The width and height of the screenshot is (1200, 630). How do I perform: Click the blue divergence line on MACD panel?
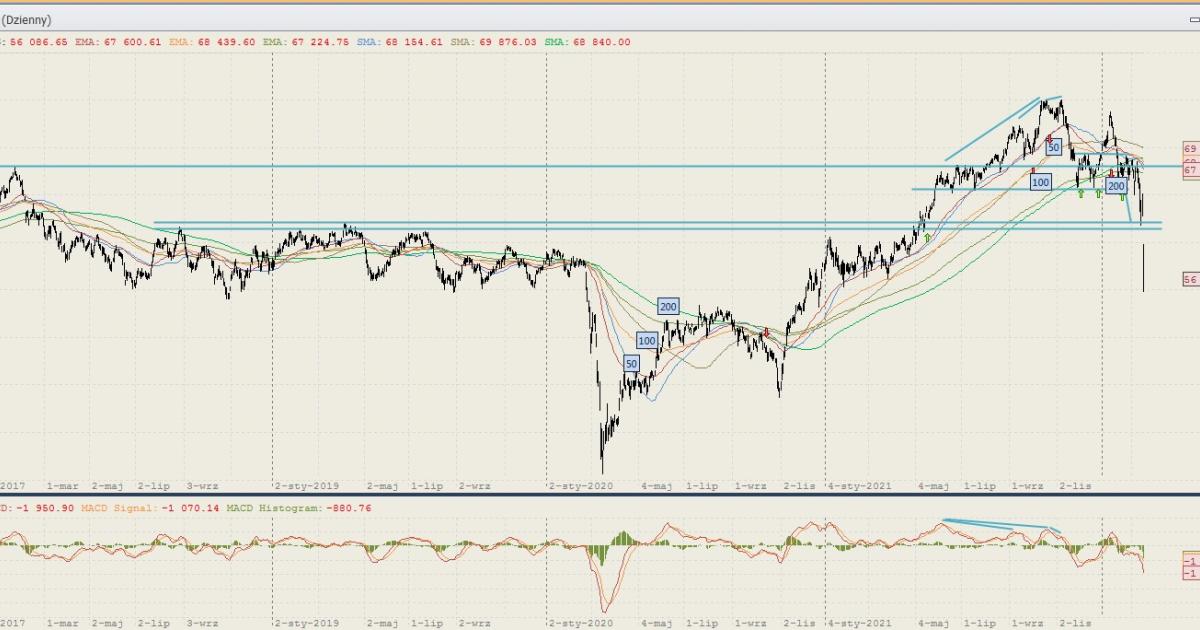[1000, 524]
